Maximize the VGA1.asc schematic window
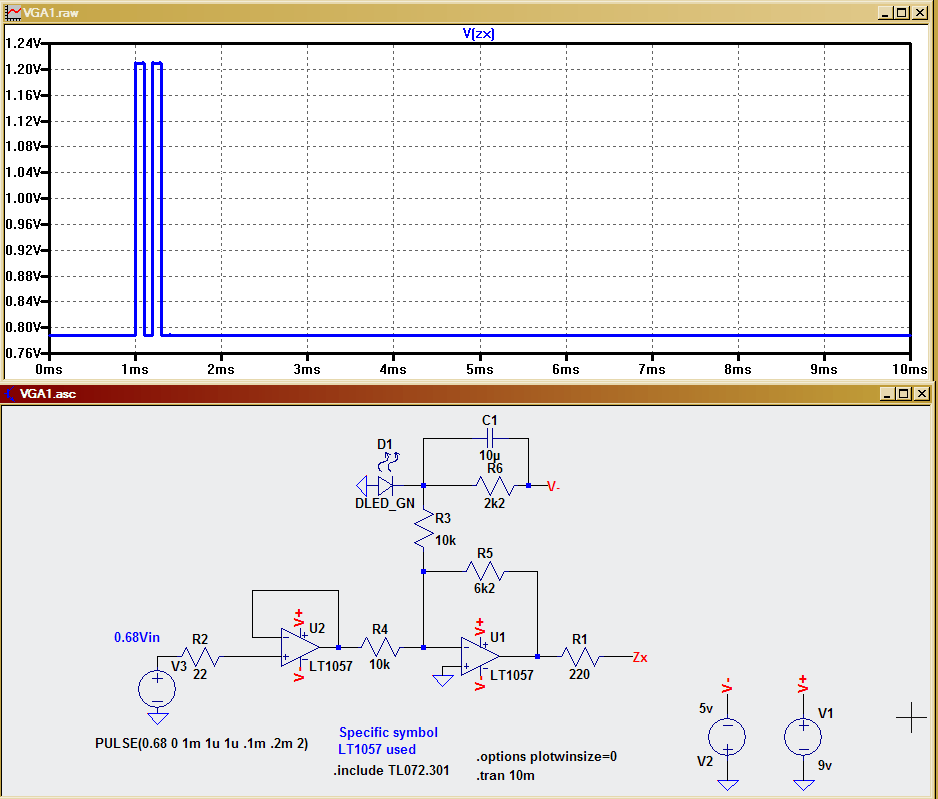Screen dimensions: 938x799 click(904, 394)
